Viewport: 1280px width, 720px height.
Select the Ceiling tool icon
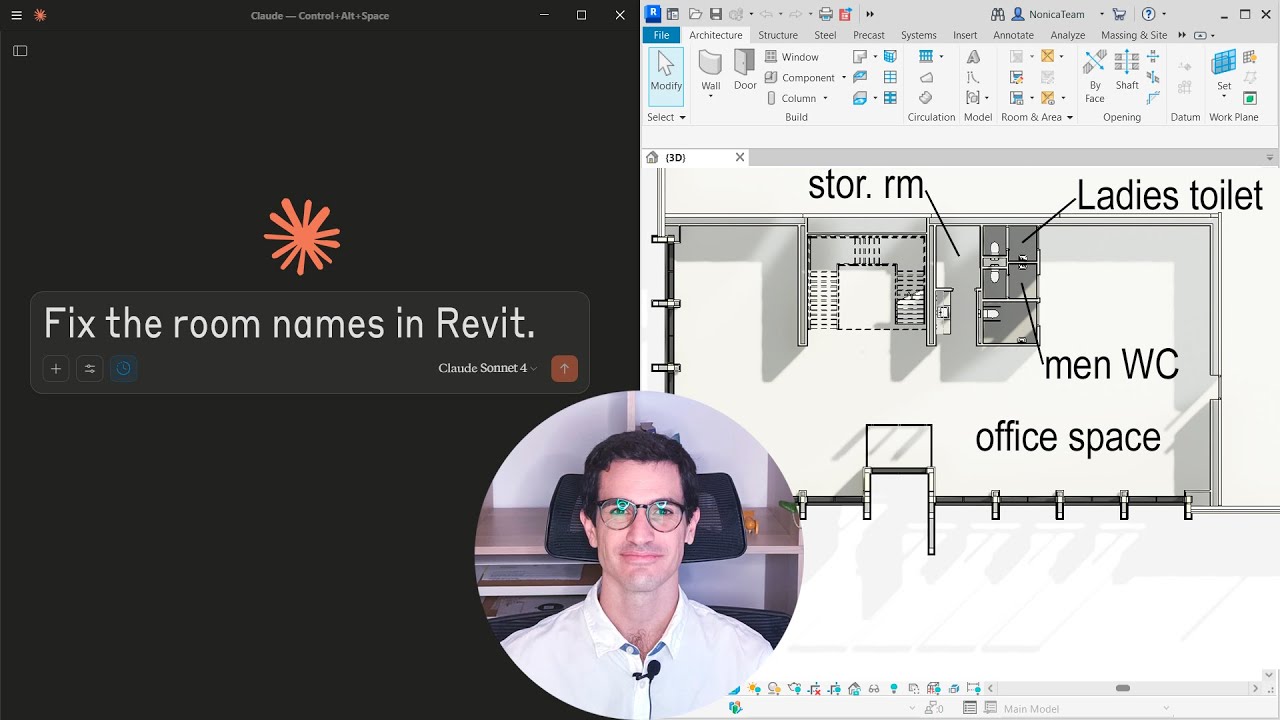tap(860, 77)
